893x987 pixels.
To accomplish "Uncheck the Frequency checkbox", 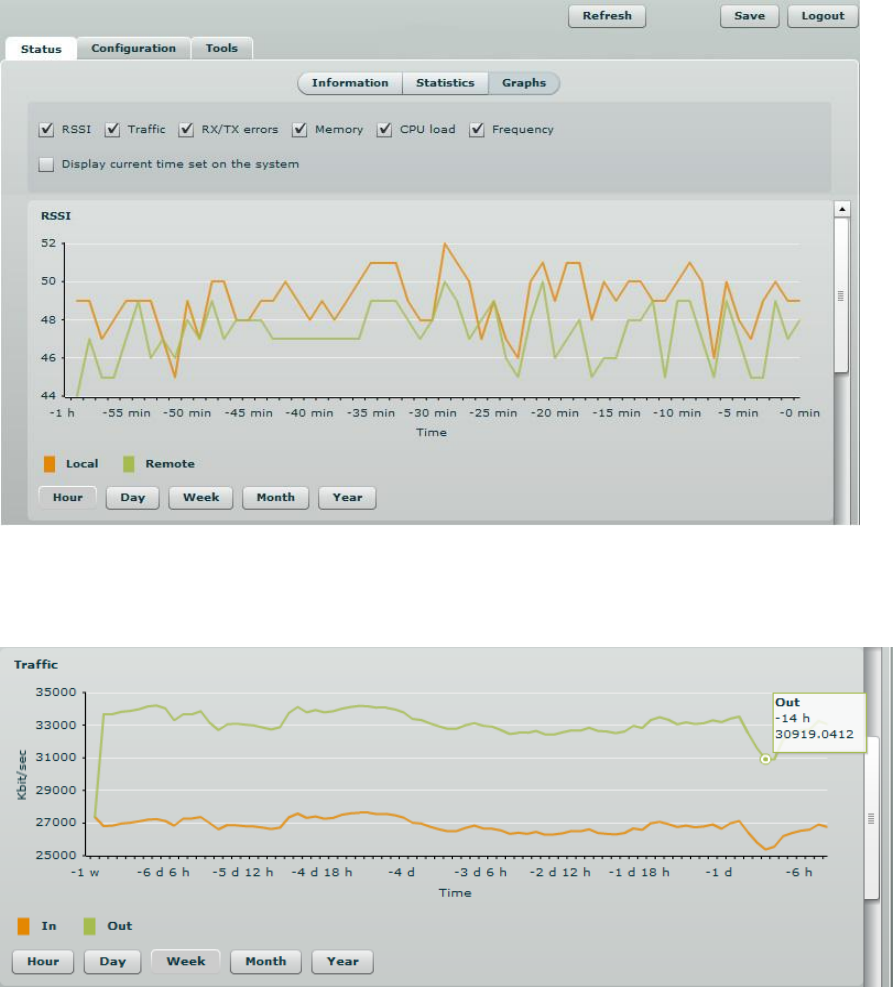I will pyautogui.click(x=477, y=130).
